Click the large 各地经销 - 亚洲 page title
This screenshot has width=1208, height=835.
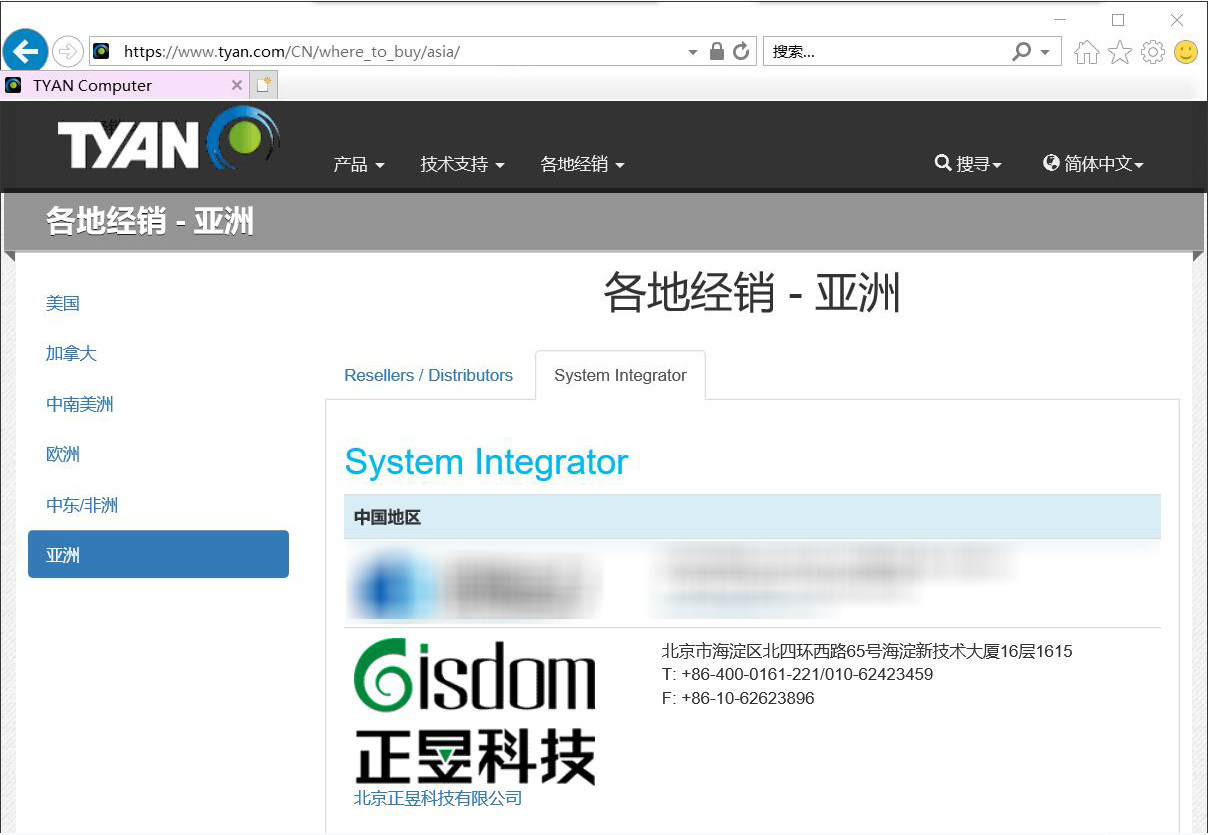[x=752, y=294]
